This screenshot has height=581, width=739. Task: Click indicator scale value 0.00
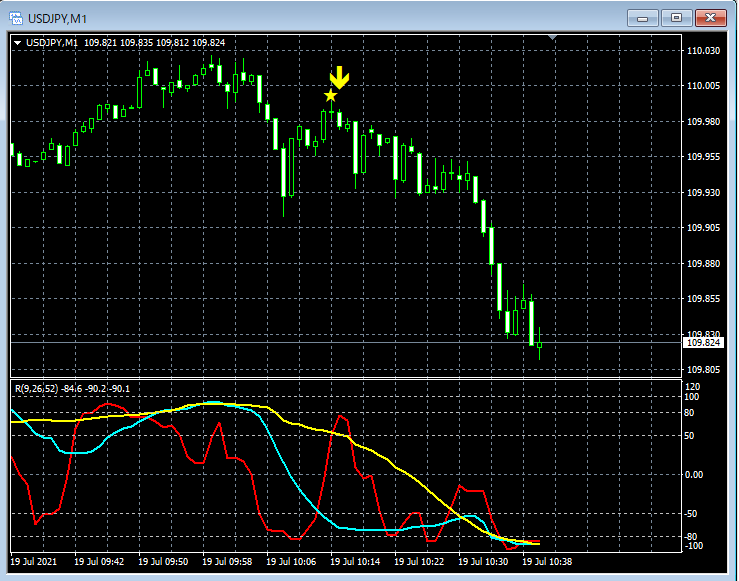point(694,475)
